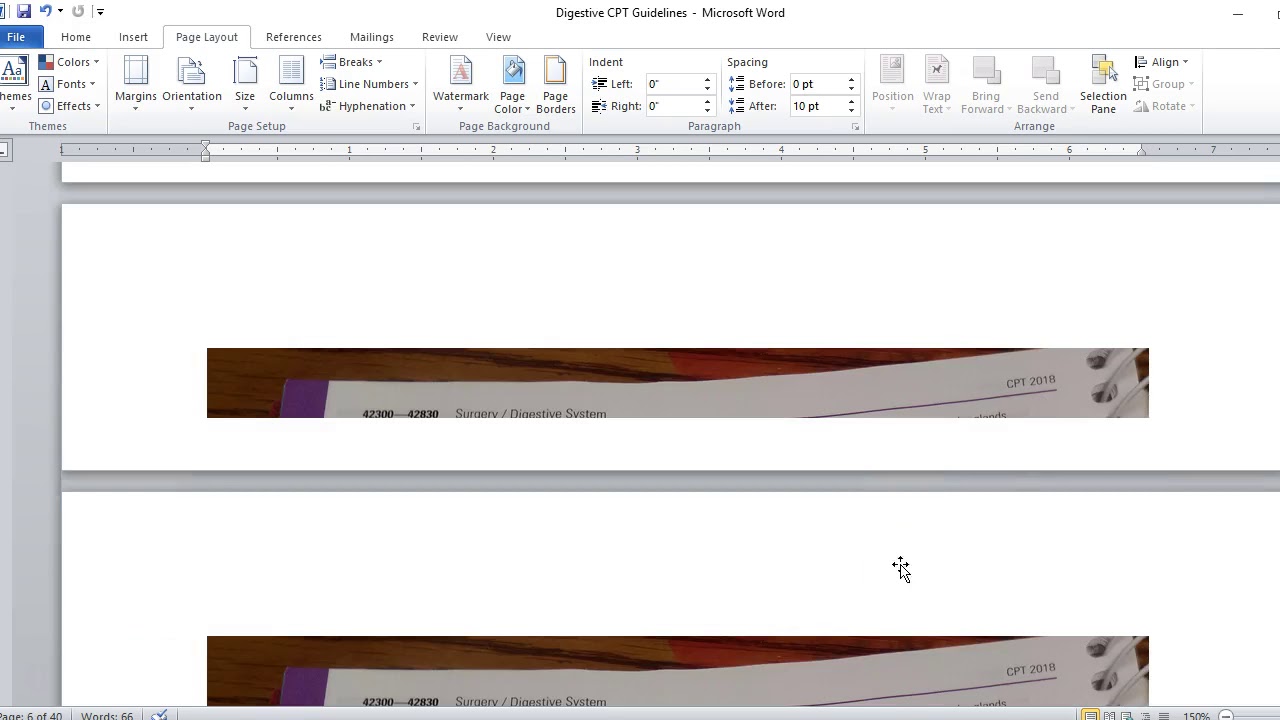Click the right indent marker on ruler

[1141, 150]
